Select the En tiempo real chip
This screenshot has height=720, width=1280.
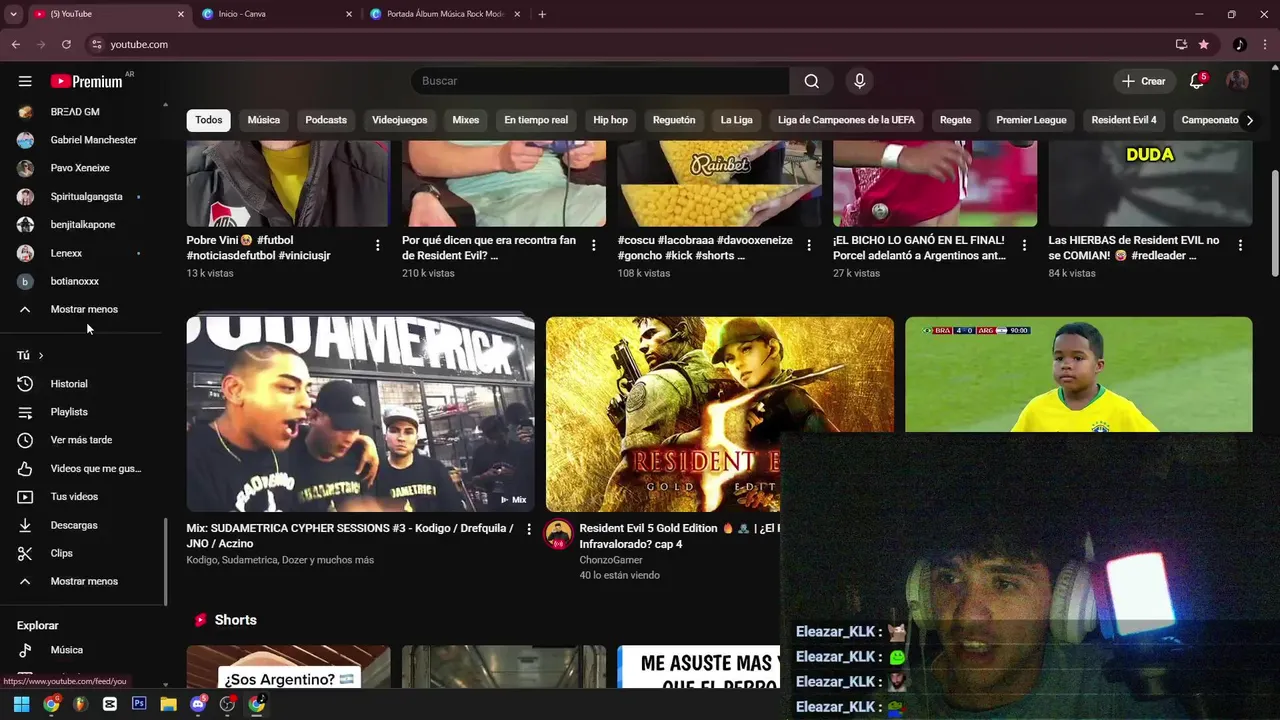coord(536,120)
